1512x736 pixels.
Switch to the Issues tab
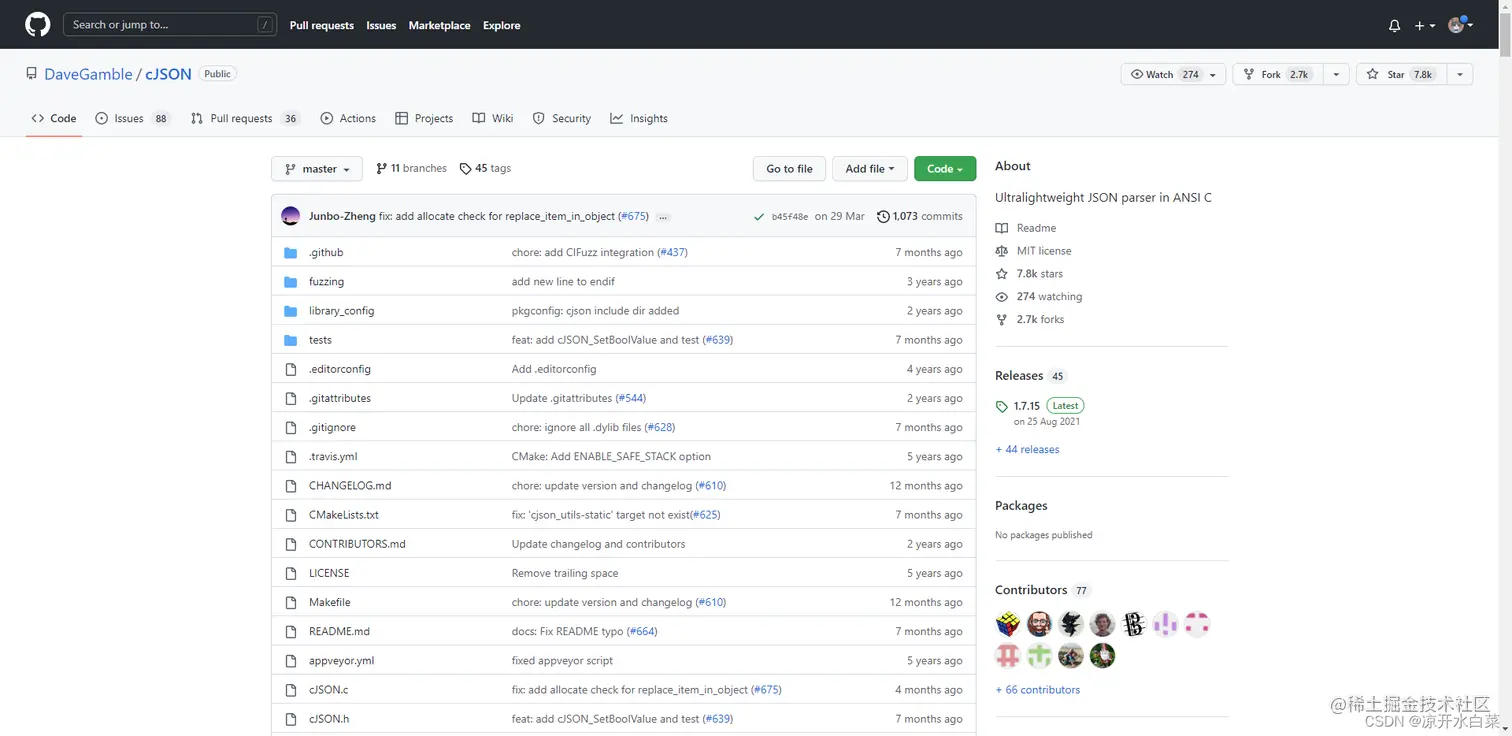tap(132, 118)
